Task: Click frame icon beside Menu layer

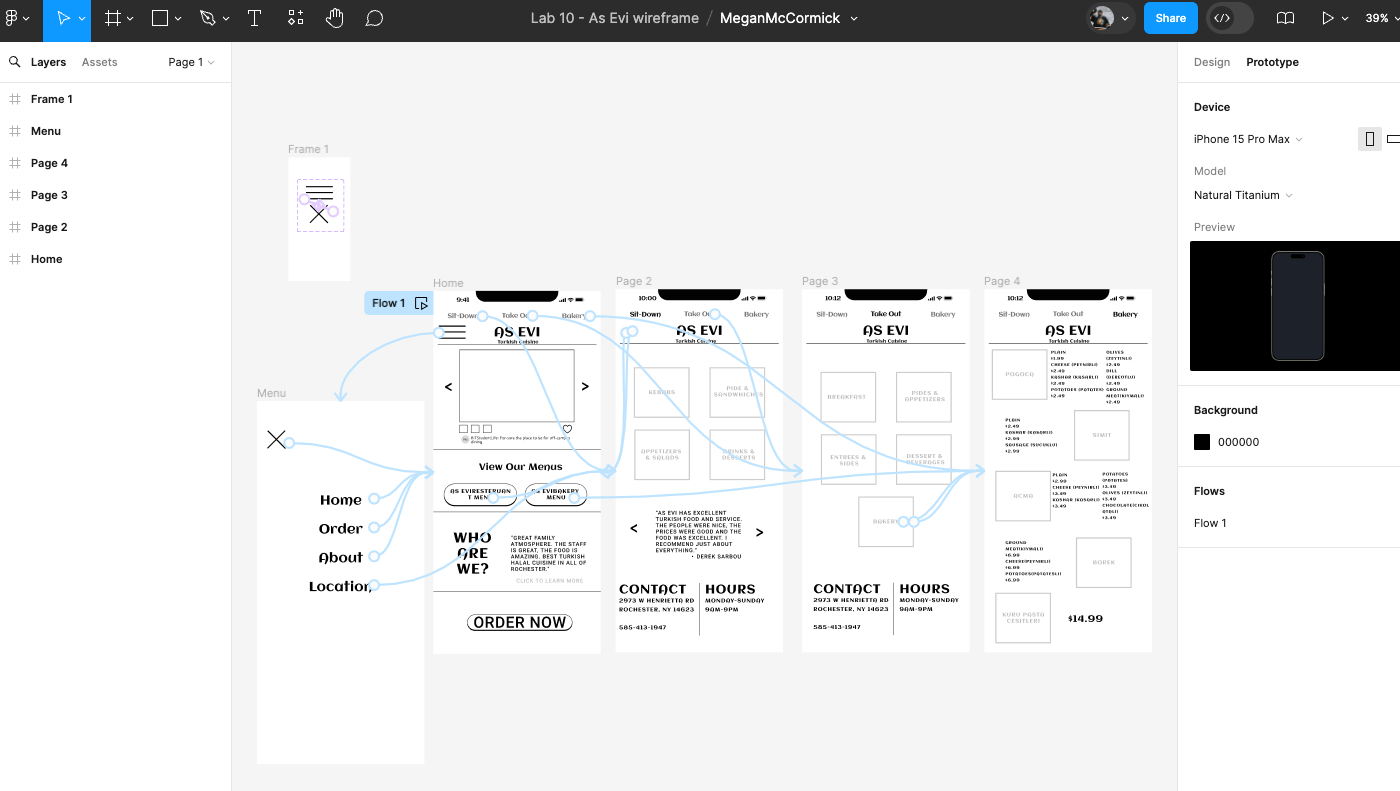Action: tap(15, 131)
